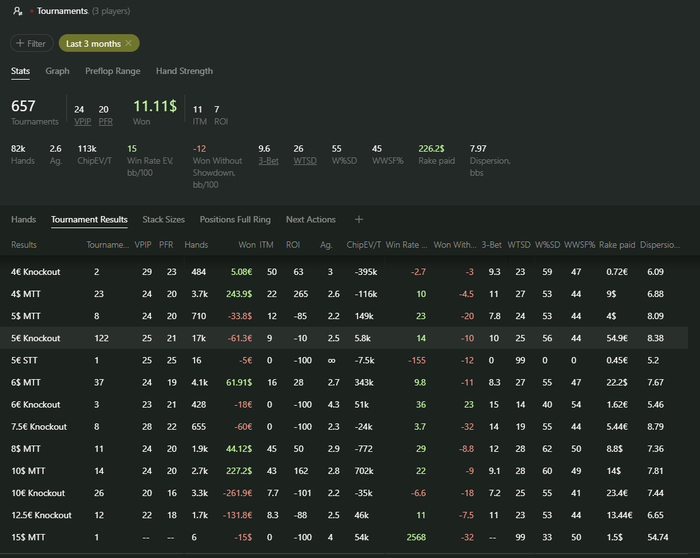Click the 2568 win rate value
The height and width of the screenshot is (558, 700).
click(416, 537)
